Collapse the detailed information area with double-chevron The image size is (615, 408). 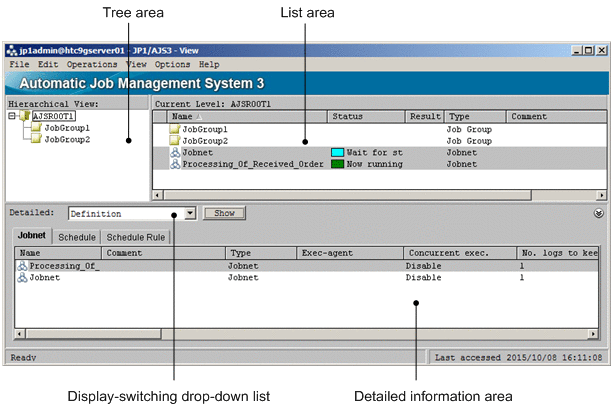tap(599, 213)
